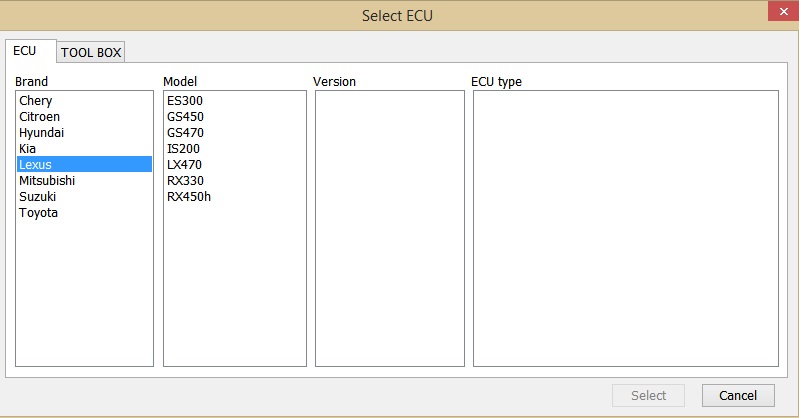Click the highlighted Lexus brand
The height and width of the screenshot is (418, 799).
(x=35, y=165)
